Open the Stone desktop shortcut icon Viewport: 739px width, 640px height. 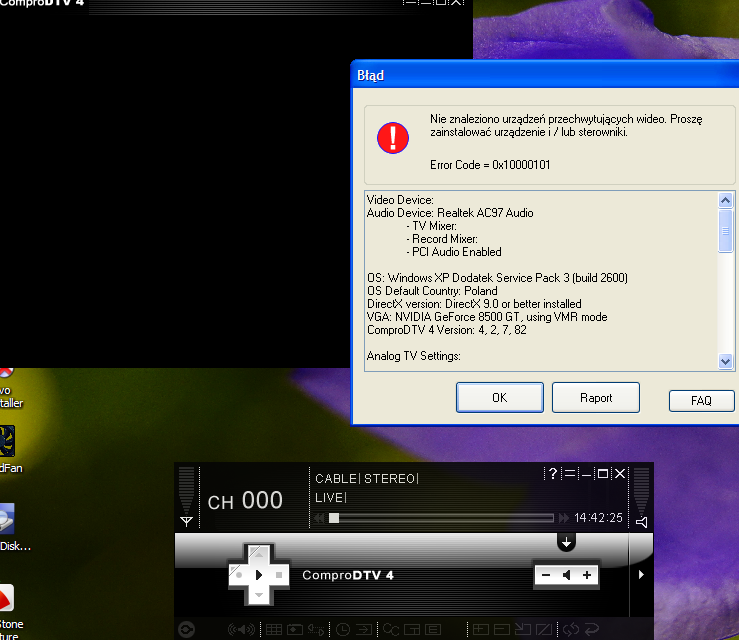point(7,598)
